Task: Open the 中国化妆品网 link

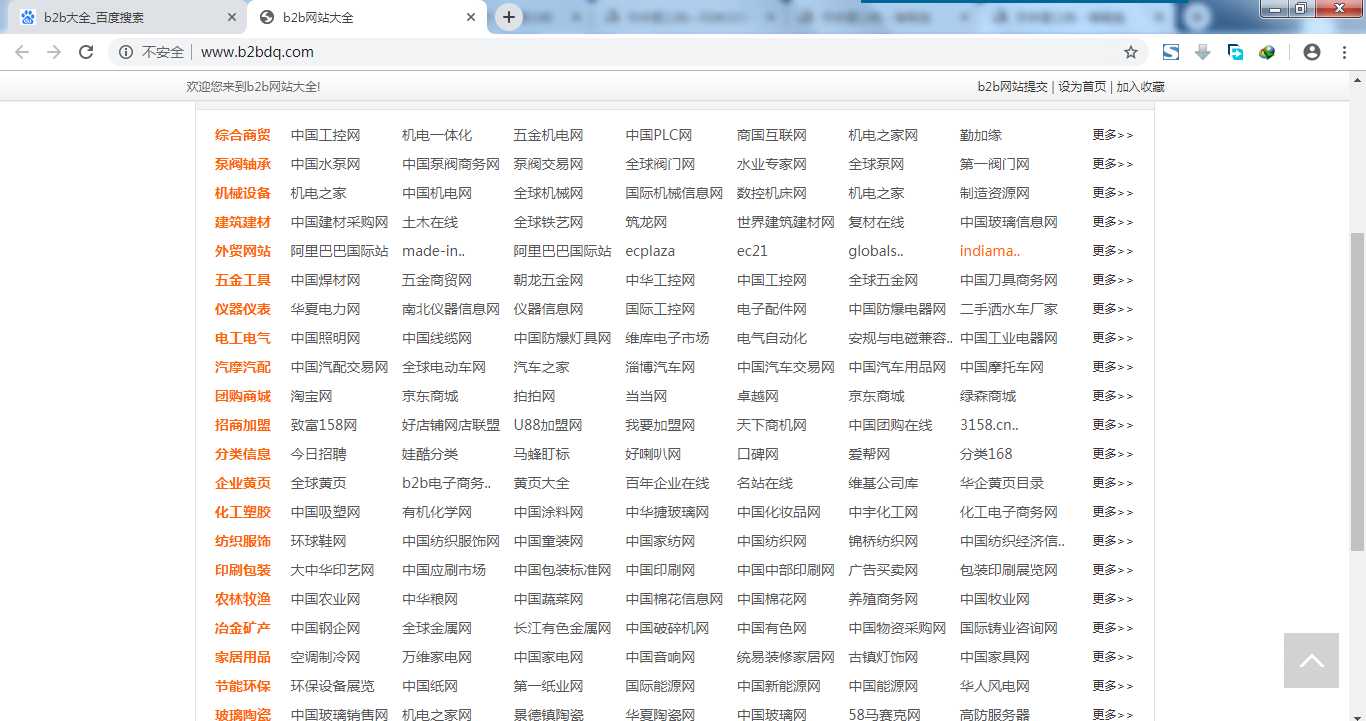Action: [x=779, y=512]
